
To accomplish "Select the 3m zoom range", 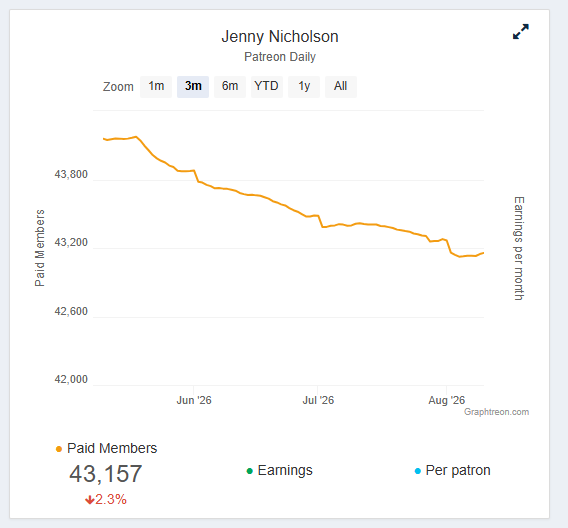I will (193, 87).
